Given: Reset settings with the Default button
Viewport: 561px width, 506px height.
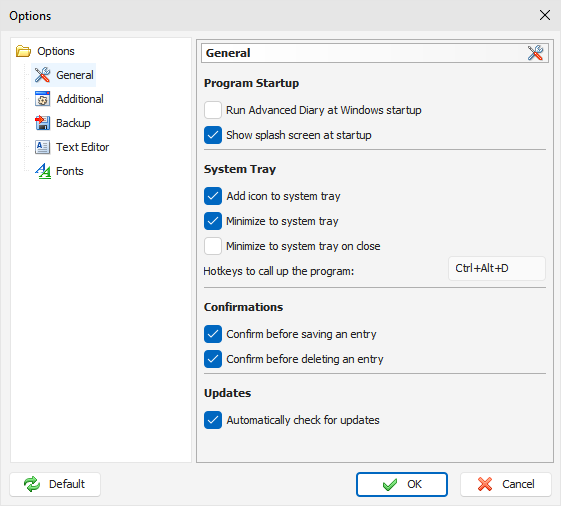Looking at the screenshot, I should coord(55,484).
